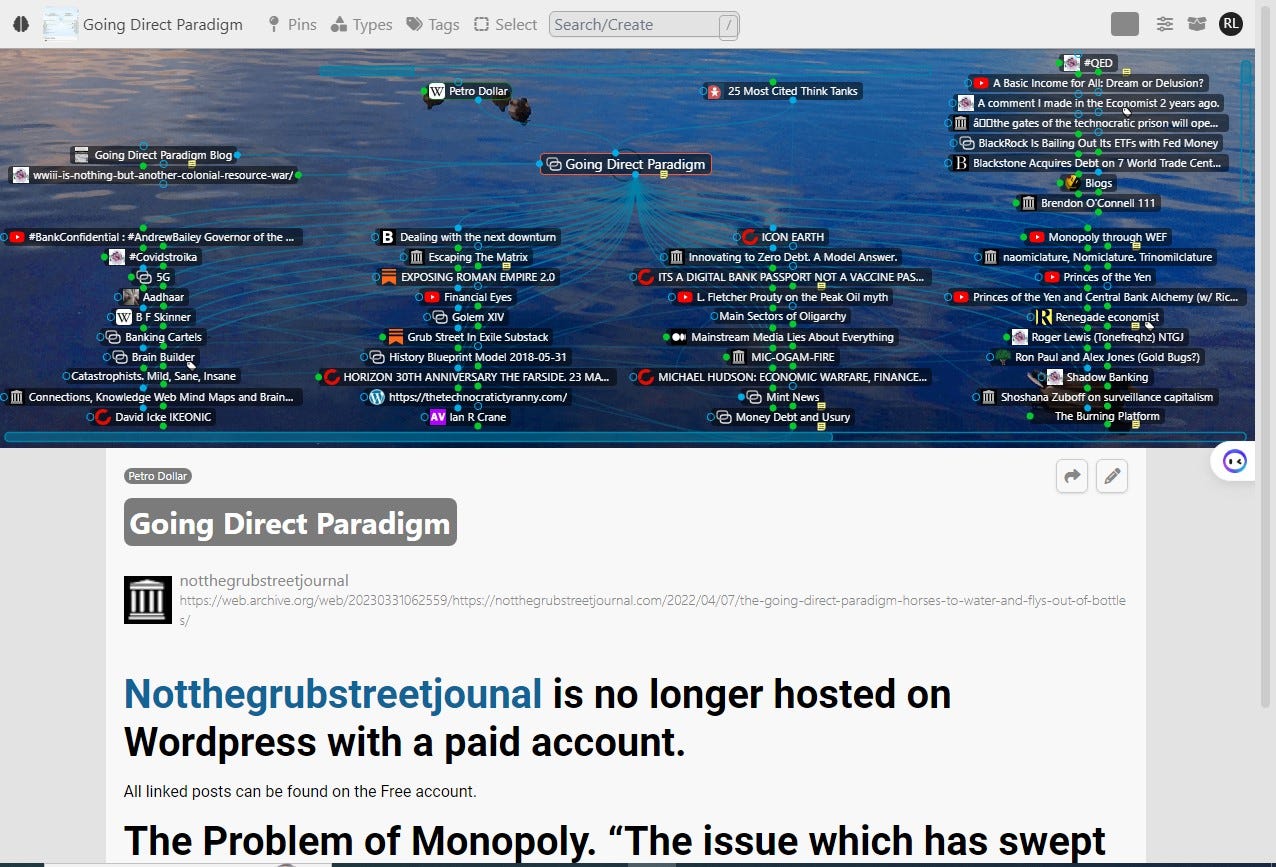
Task: Click the YouTube icon on Financial Eyes
Action: (432, 297)
